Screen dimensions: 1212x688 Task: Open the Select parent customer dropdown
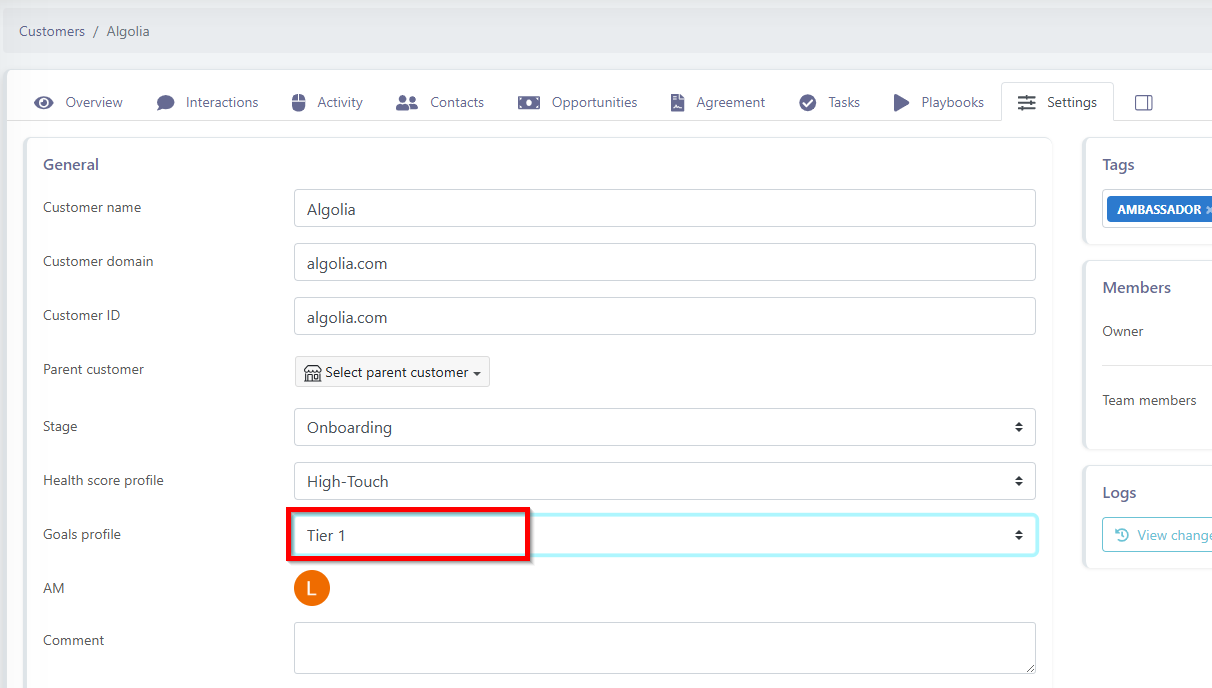[392, 372]
